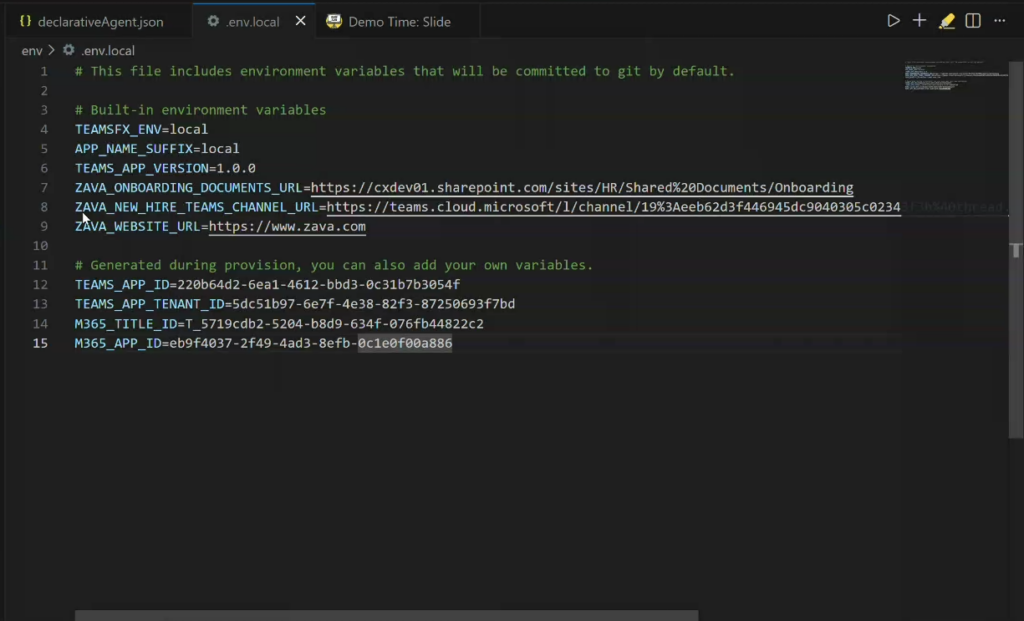Viewport: 1024px width, 621px height.
Task: Click the gear icon on .env.local tab
Action: (x=213, y=21)
